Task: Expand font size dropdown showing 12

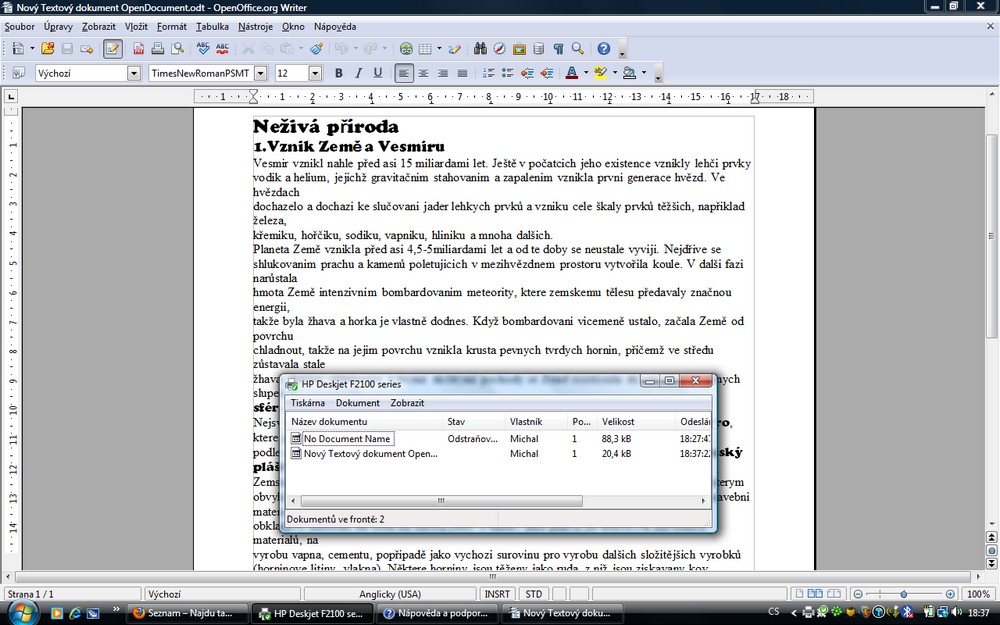Action: point(315,73)
